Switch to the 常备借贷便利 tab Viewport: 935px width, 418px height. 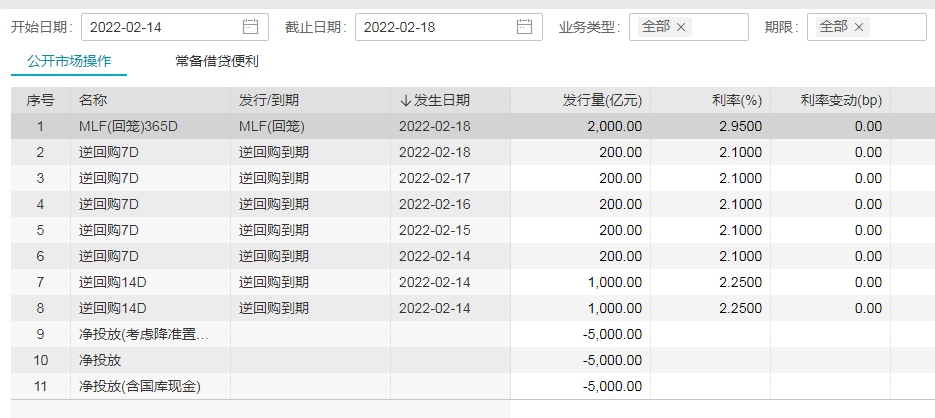[x=217, y=61]
